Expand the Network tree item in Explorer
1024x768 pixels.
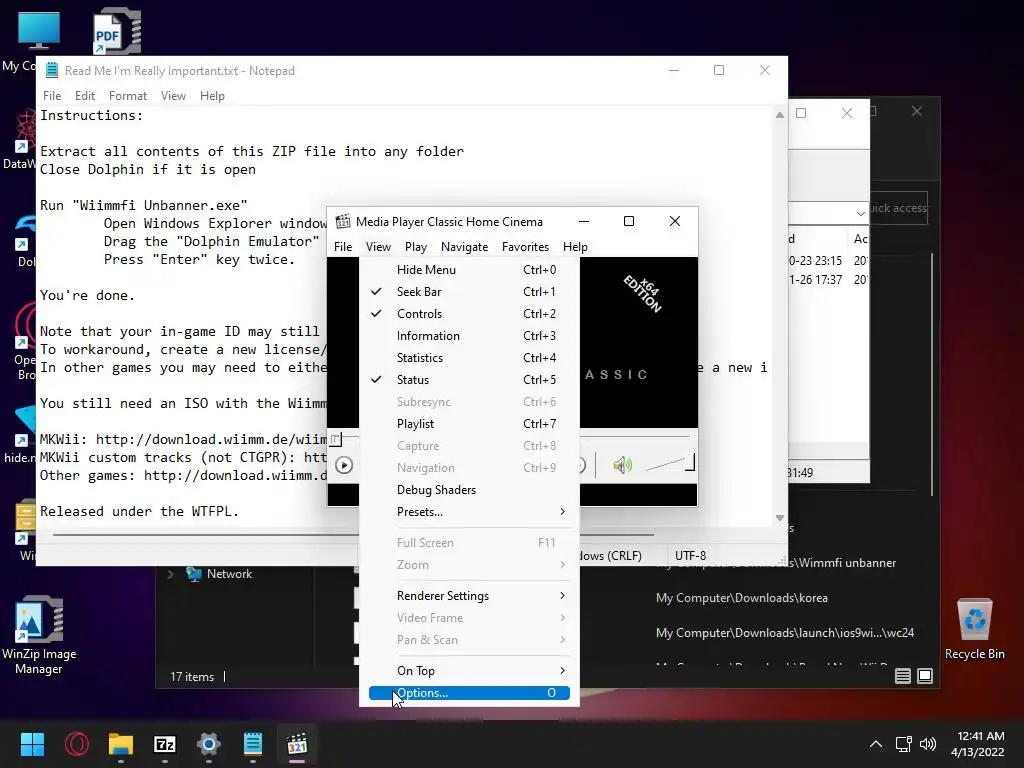[171, 574]
